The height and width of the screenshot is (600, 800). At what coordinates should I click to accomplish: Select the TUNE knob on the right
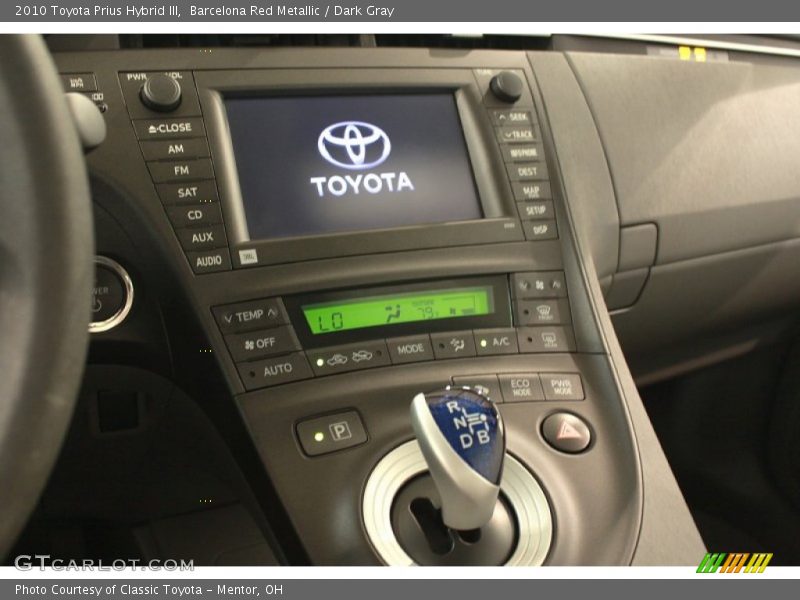tap(506, 87)
